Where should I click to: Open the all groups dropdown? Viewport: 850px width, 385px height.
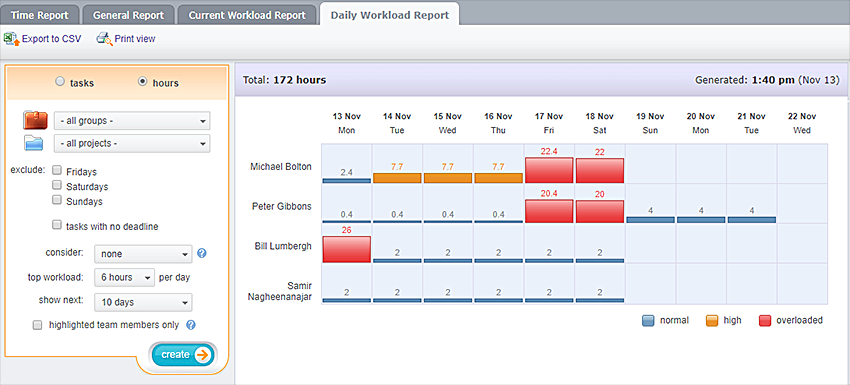[x=132, y=121]
